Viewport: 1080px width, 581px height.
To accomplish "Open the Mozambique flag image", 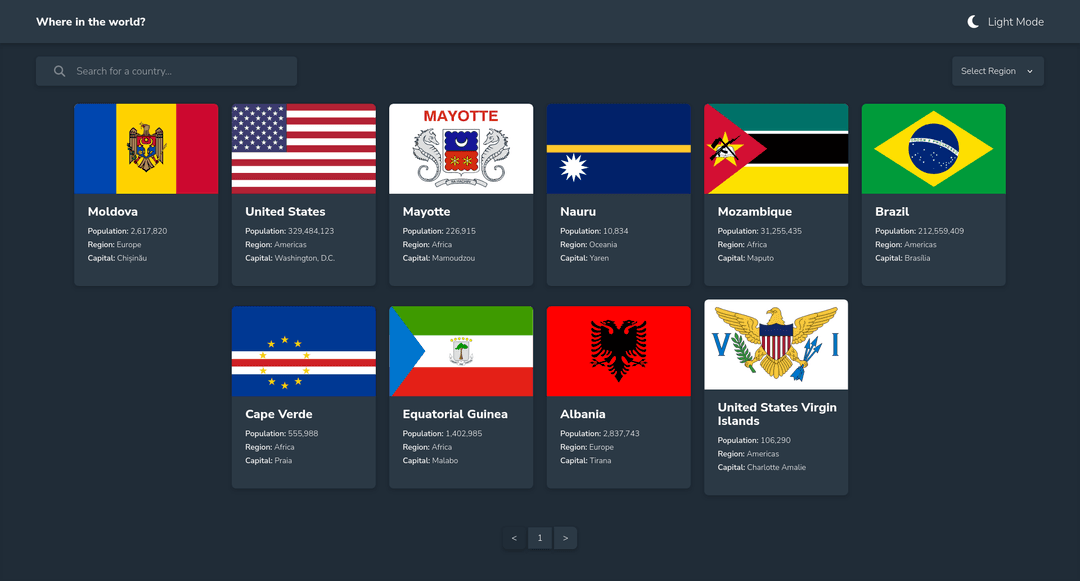I will coord(776,149).
